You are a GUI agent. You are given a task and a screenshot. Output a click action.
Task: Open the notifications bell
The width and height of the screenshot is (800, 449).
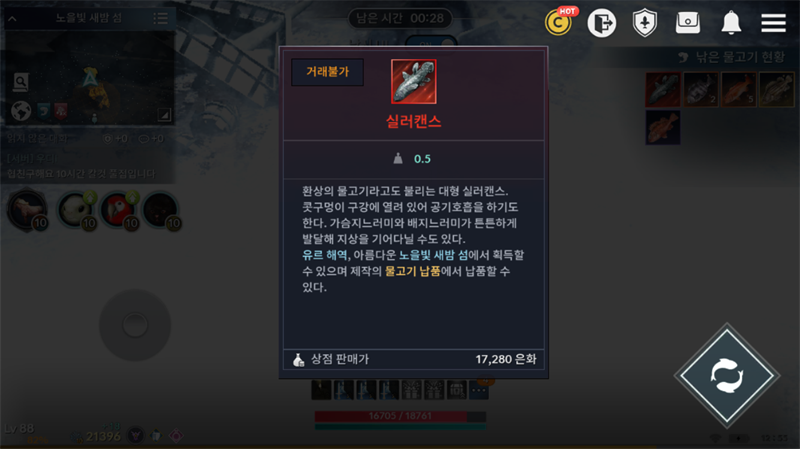coord(731,23)
